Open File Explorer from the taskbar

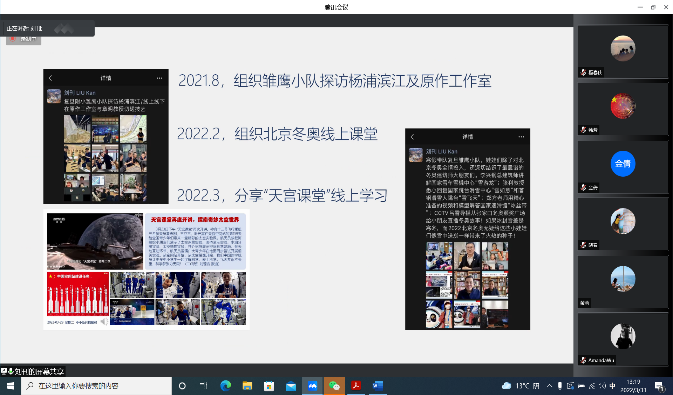pyautogui.click(x=247, y=386)
